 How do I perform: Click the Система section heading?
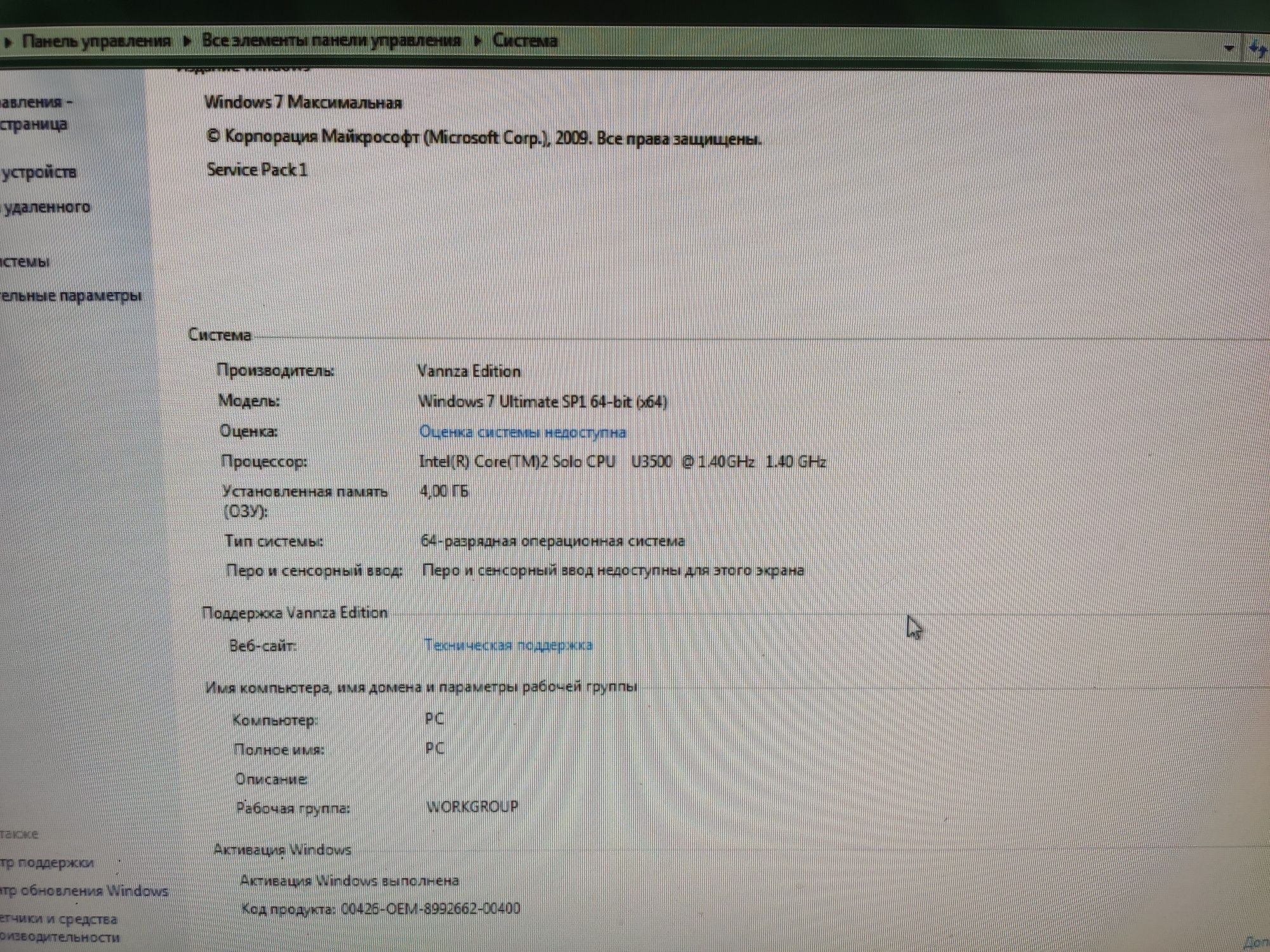220,335
